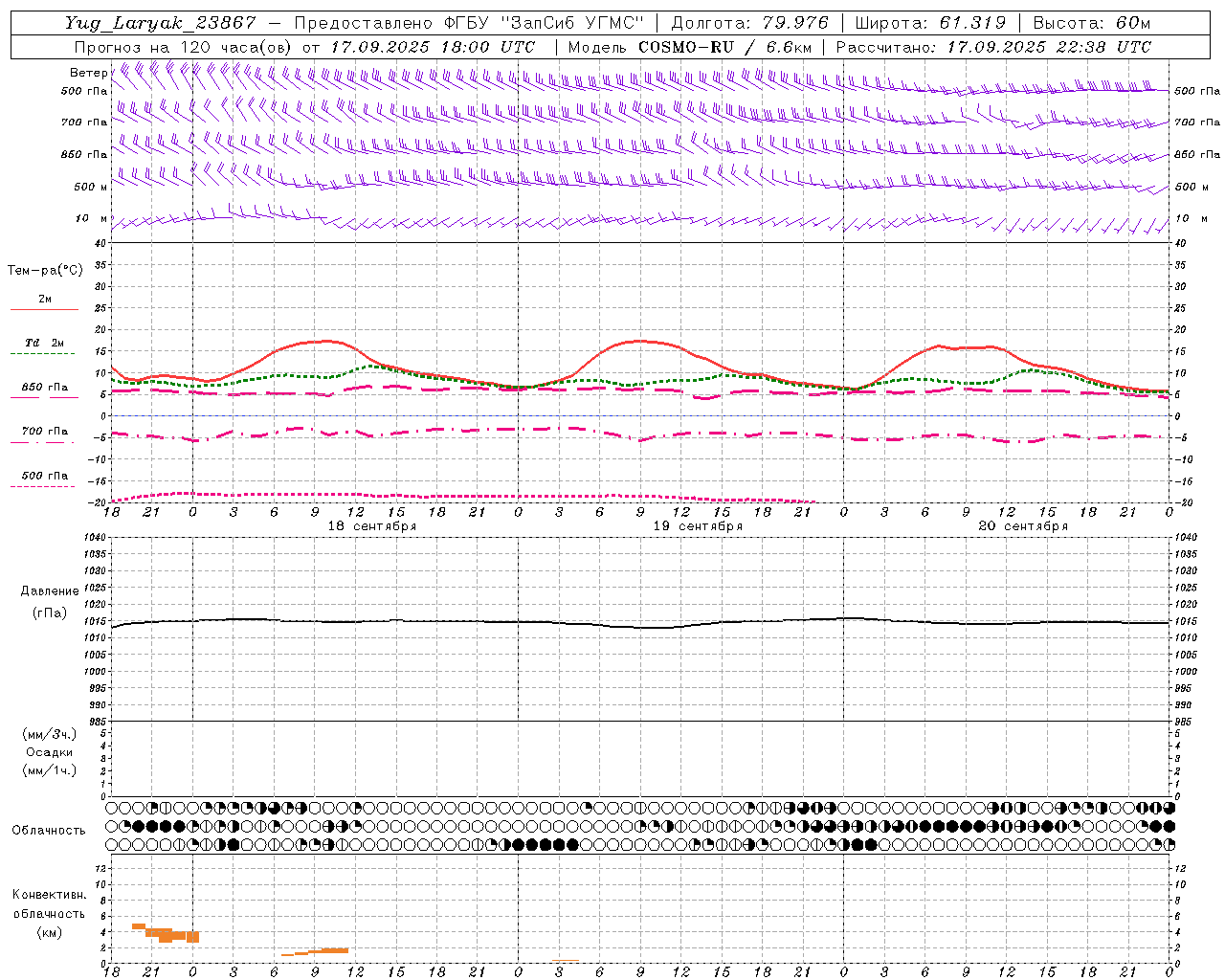Click the solid line sample under 2м legend
The width and height of the screenshot is (1225, 980).
(x=44, y=310)
